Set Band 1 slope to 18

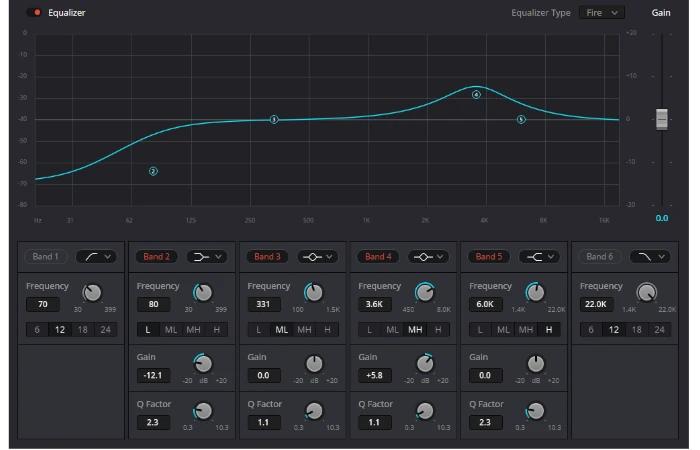pos(83,329)
